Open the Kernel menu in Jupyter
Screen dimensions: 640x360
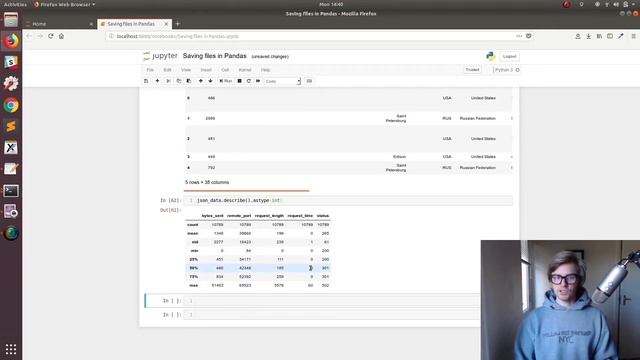click(x=245, y=70)
